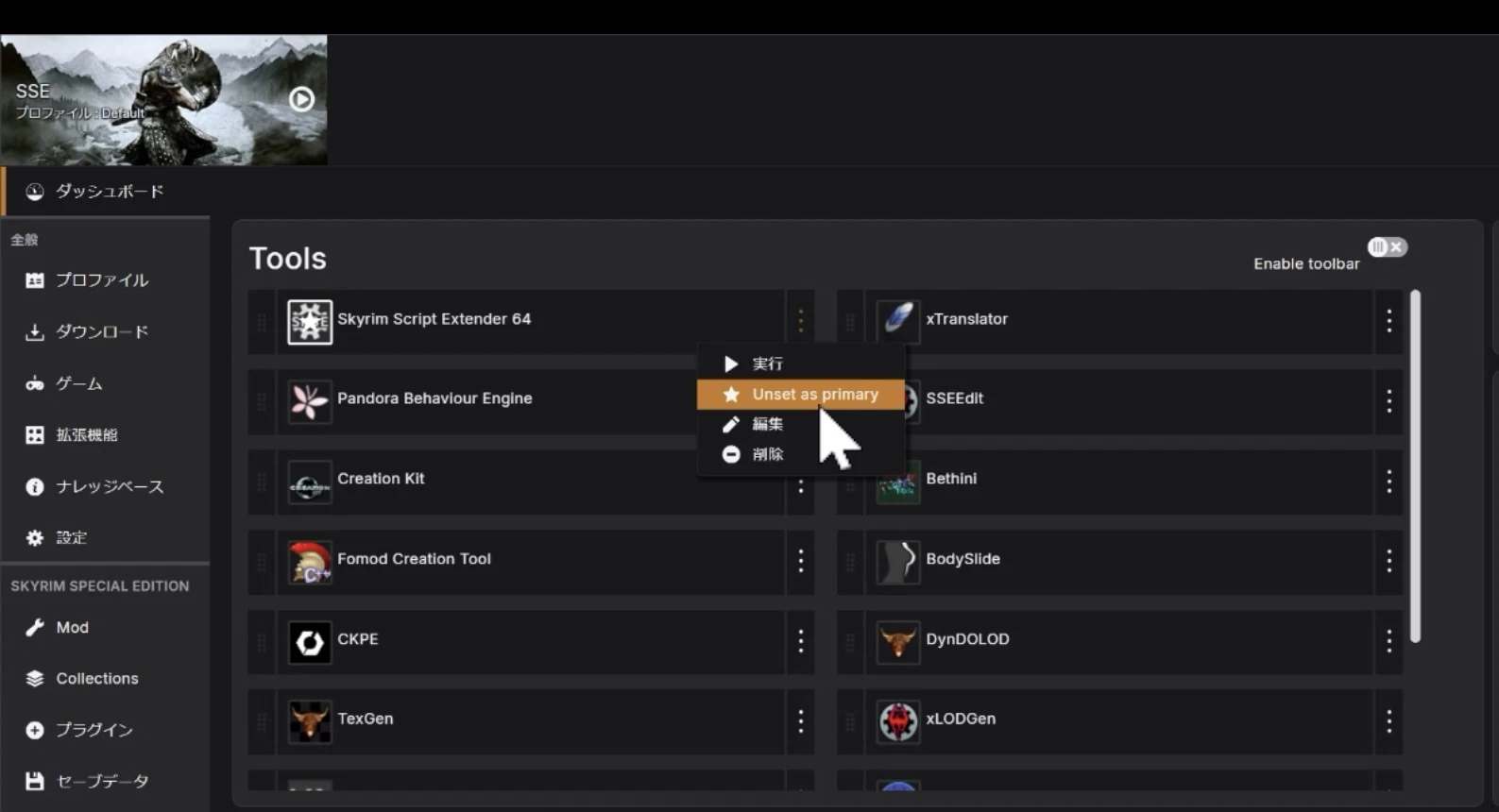The height and width of the screenshot is (812, 1499).
Task: Click the CKPE icon
Action: pos(310,642)
